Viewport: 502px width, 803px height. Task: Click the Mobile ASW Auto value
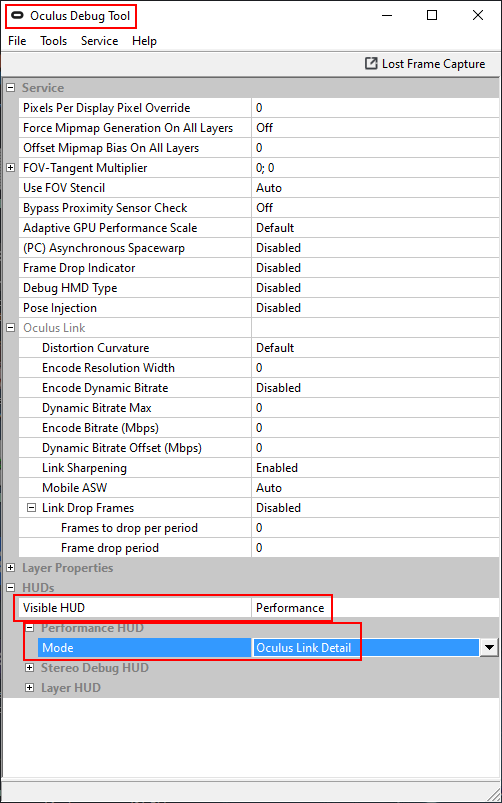[375, 487]
